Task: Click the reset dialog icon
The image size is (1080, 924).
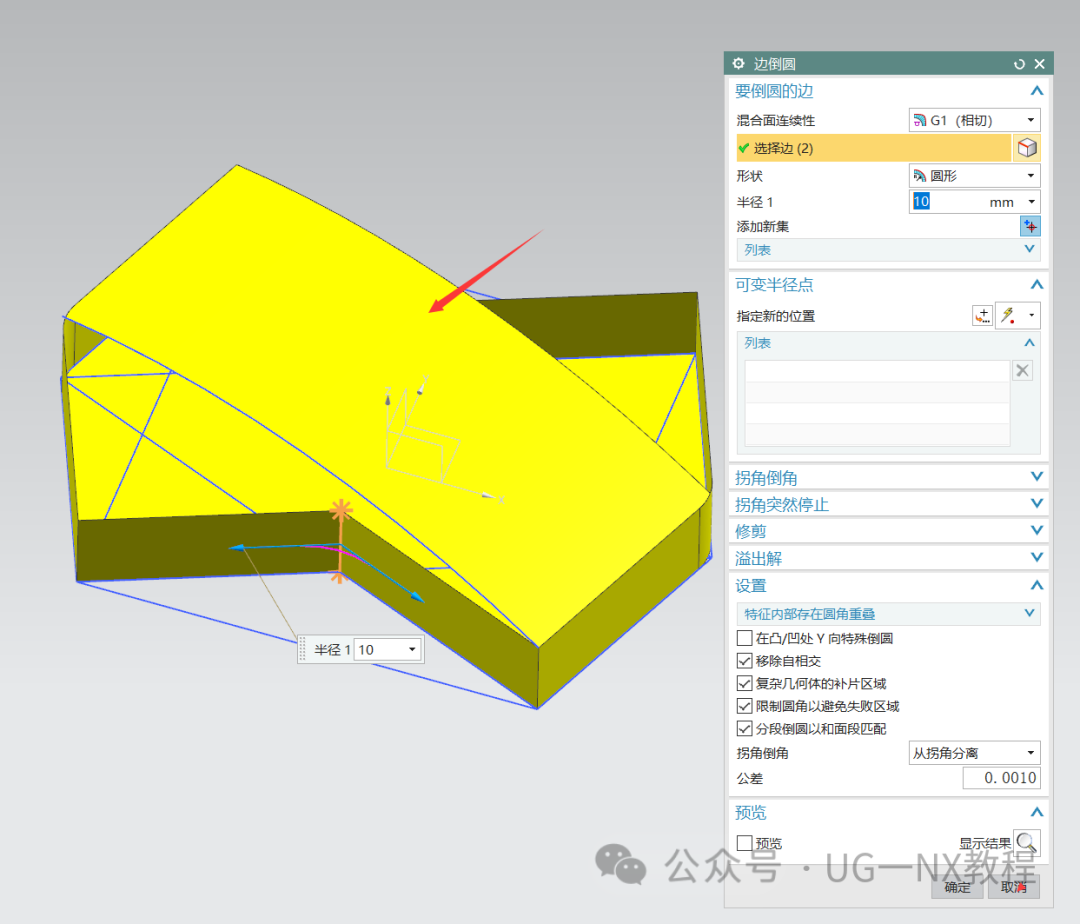Action: pos(1019,64)
